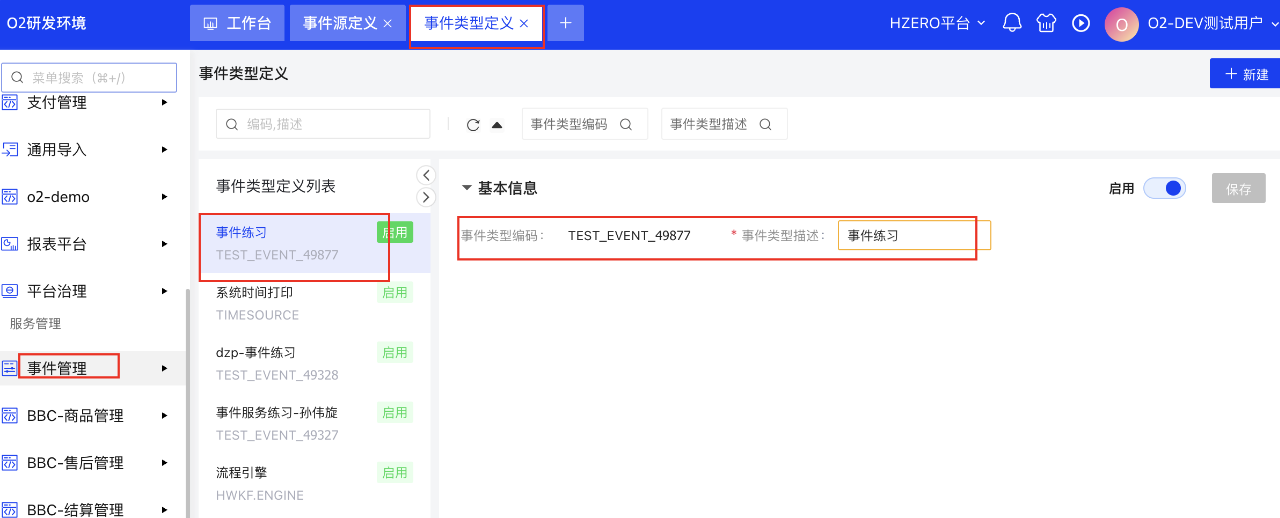Switch to the 工作台 tab
1280x518 pixels.
pos(237,23)
